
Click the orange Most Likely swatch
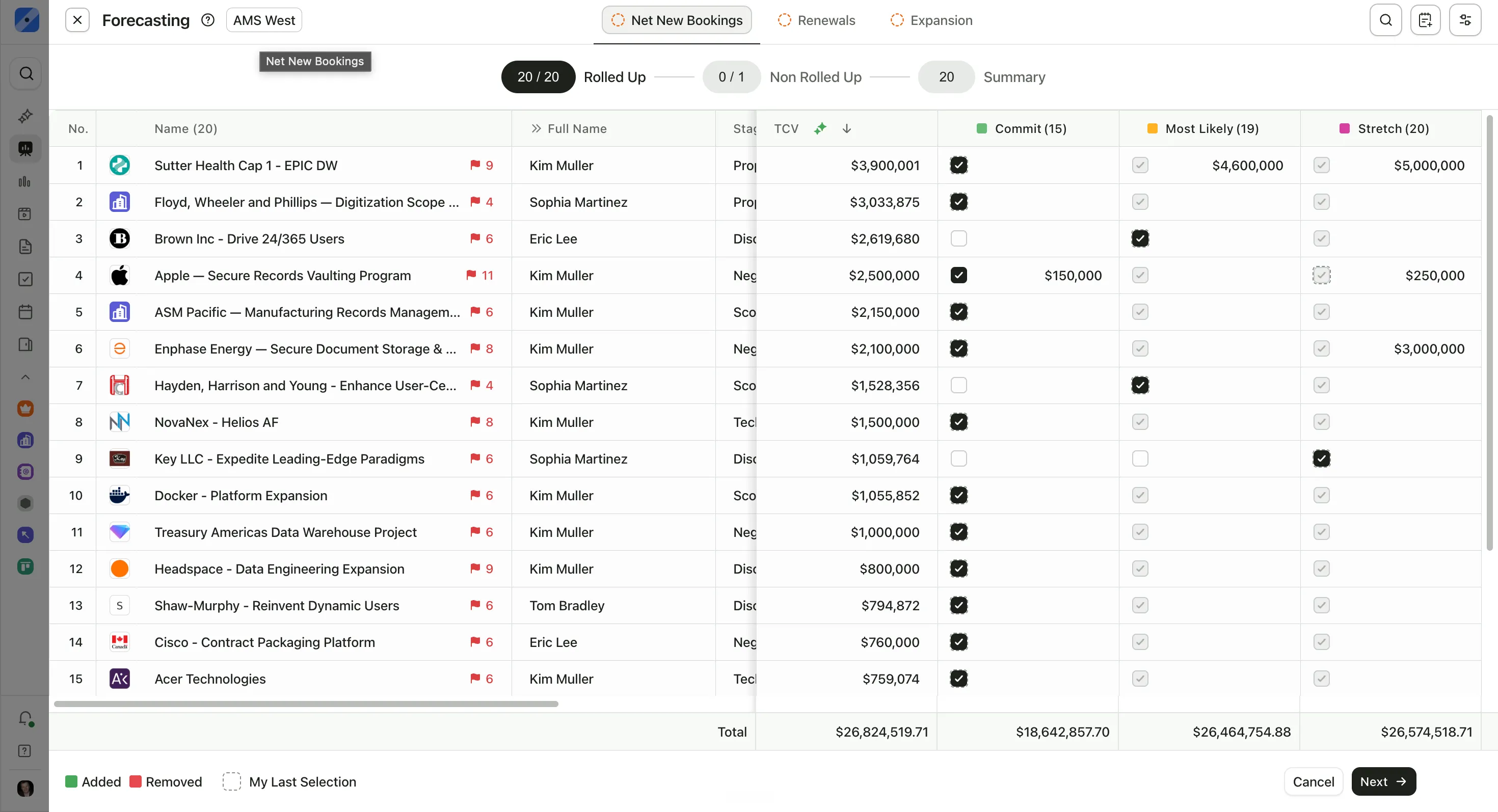tap(1152, 128)
